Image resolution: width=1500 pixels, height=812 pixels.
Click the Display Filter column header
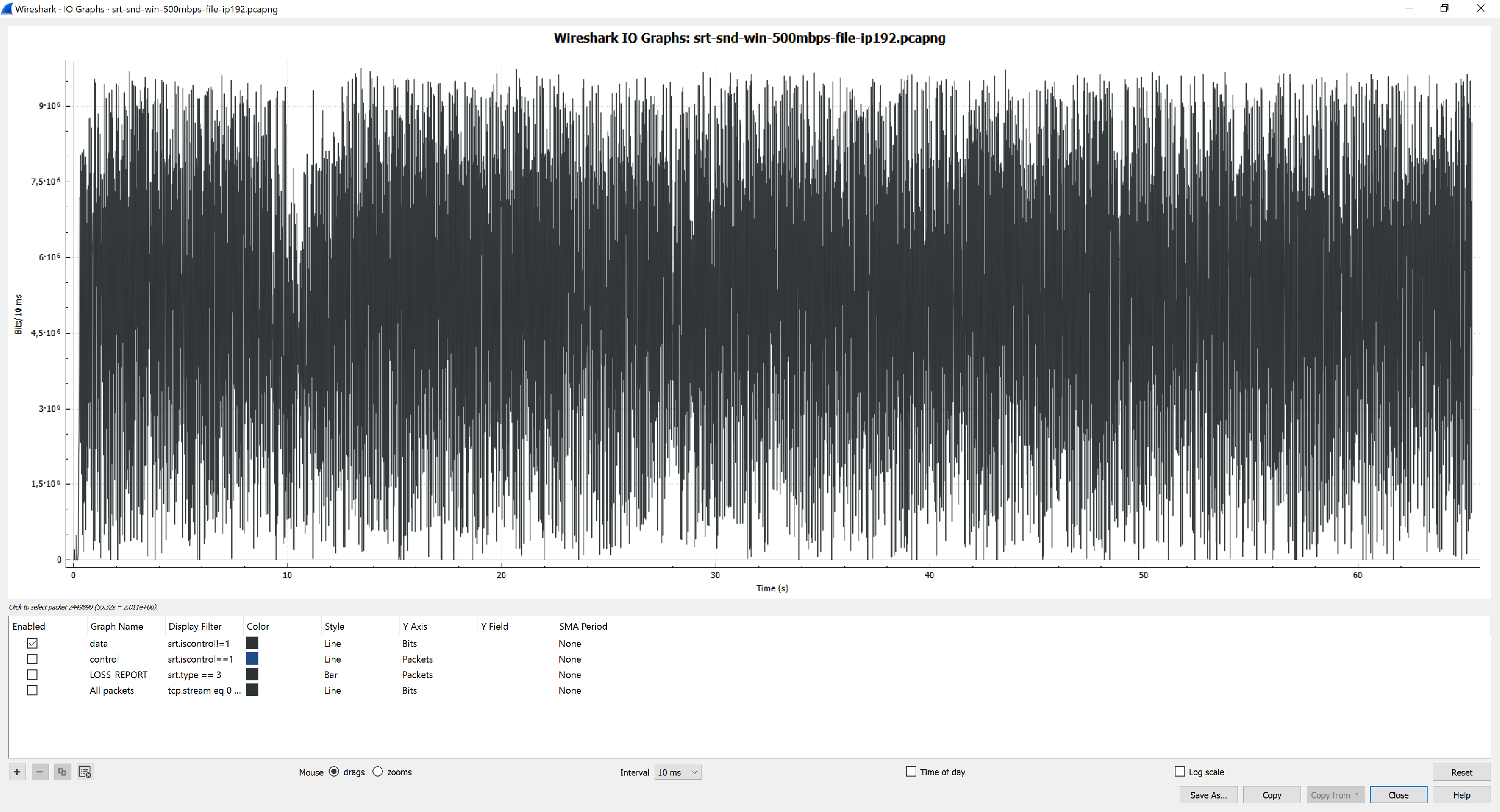click(195, 626)
